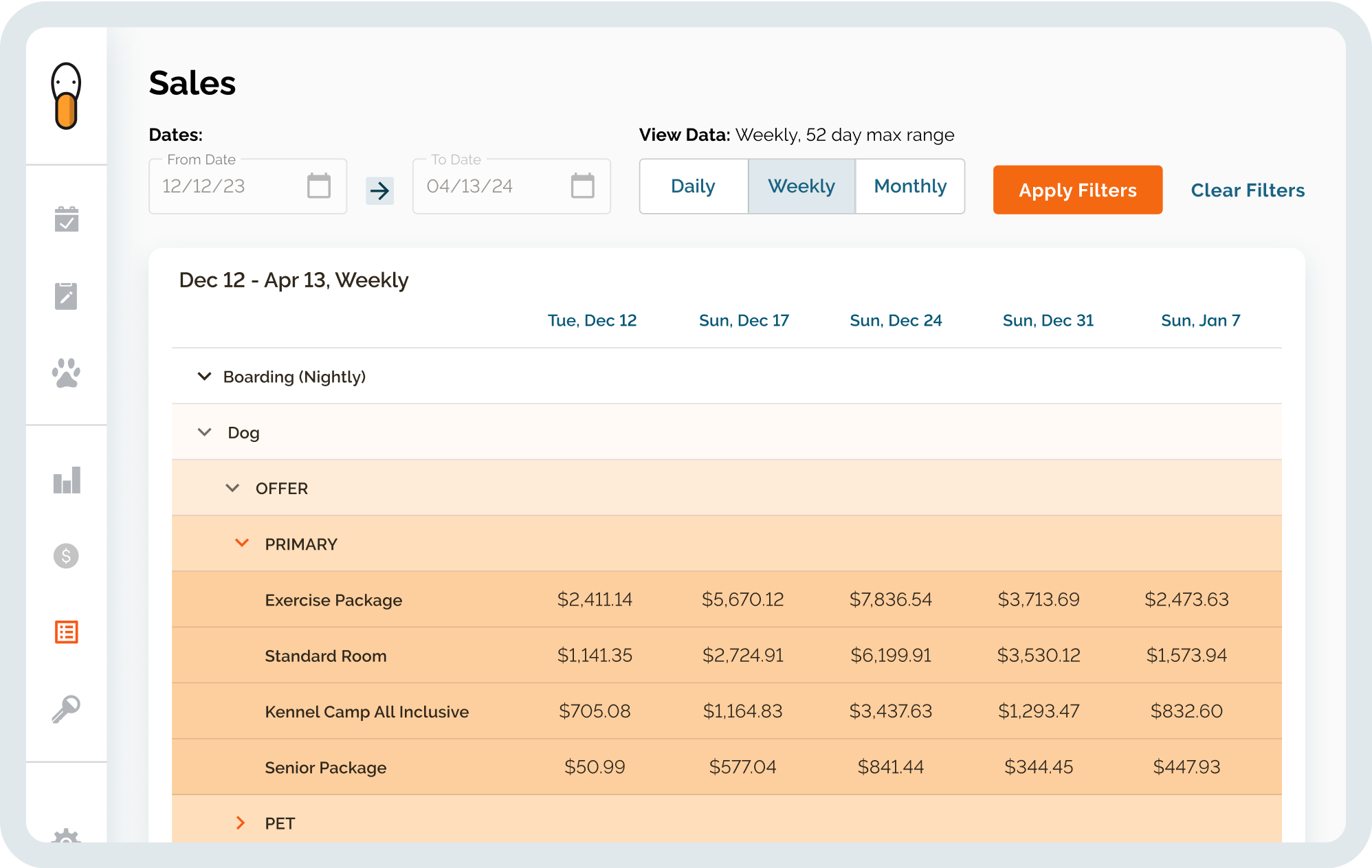
Task: Click the $6,199.91 cell
Action: click(x=890, y=655)
